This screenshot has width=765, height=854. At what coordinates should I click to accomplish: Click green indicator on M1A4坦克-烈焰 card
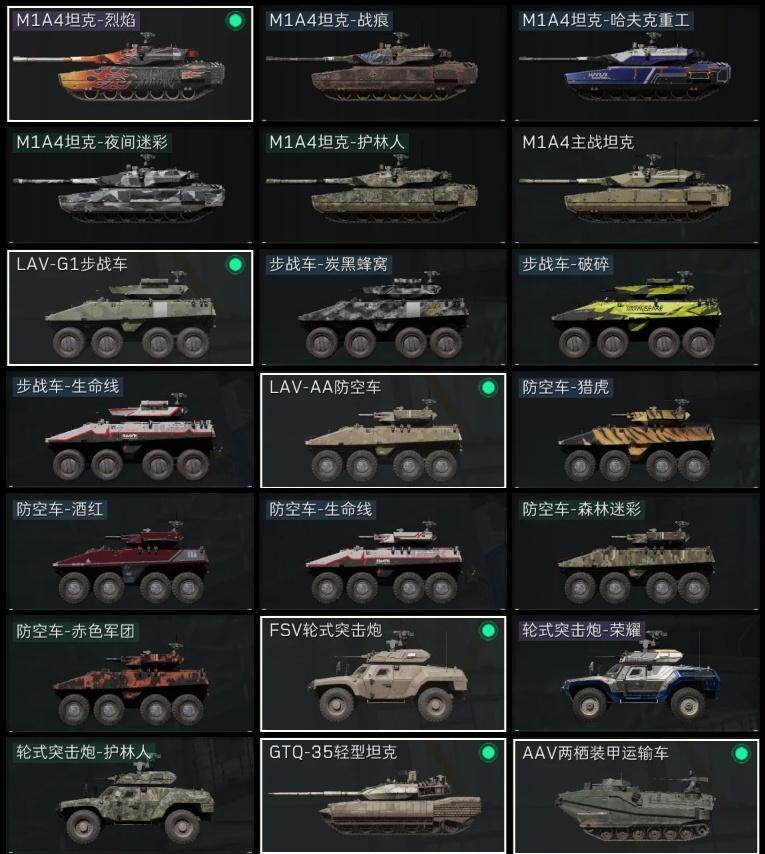(x=235, y=21)
